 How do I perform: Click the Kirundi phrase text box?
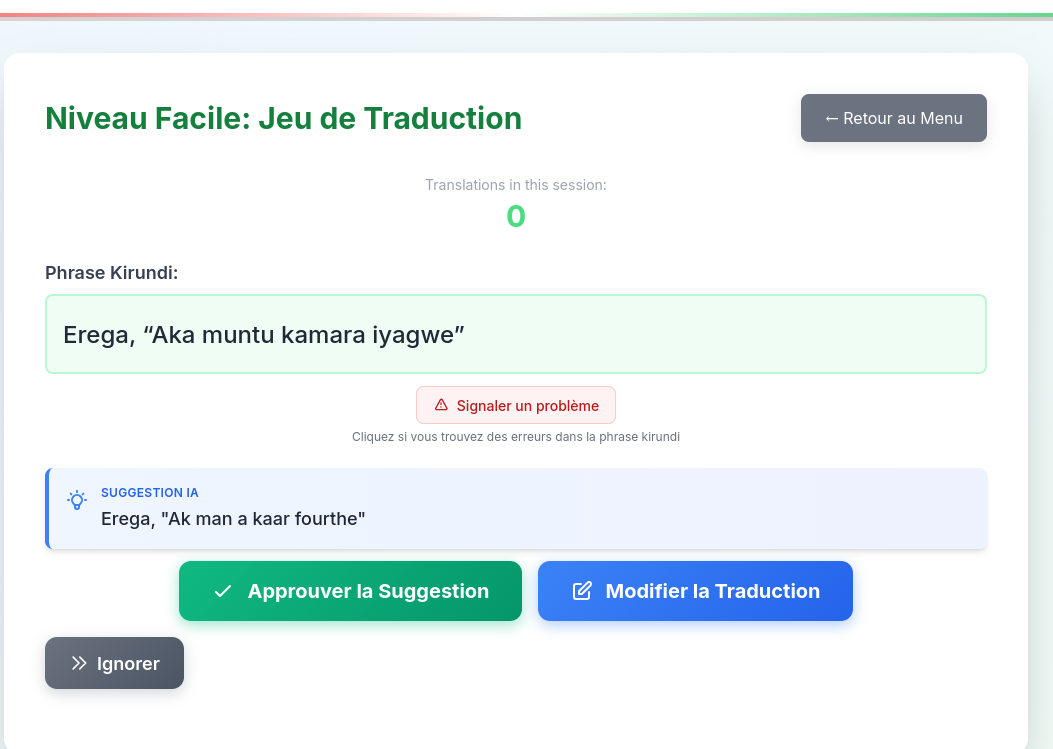click(515, 333)
